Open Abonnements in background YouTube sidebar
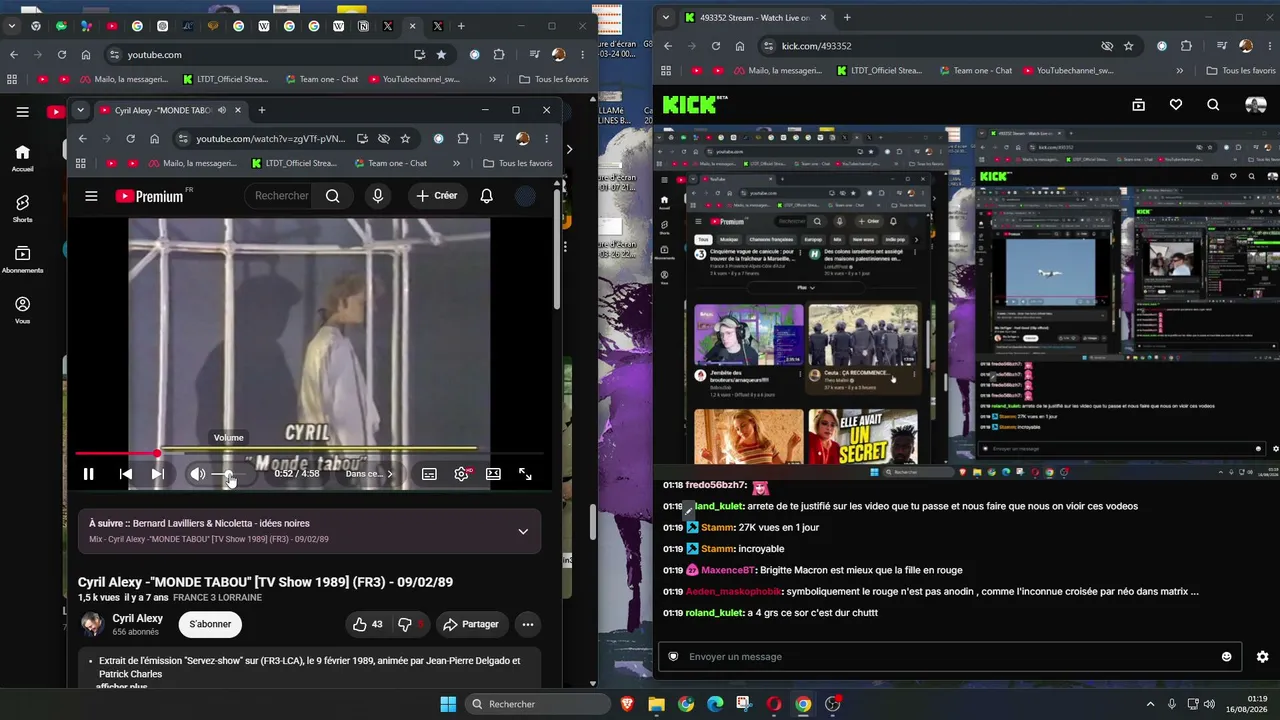The width and height of the screenshot is (1280, 720). point(22,259)
